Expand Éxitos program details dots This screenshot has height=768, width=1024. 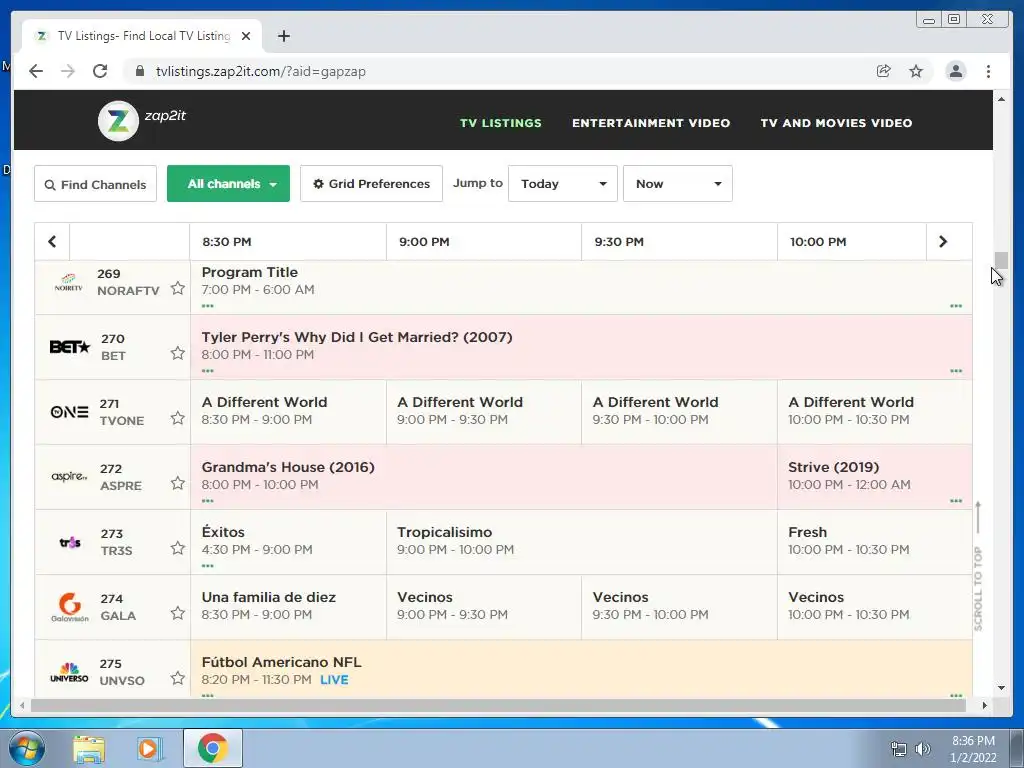208,566
